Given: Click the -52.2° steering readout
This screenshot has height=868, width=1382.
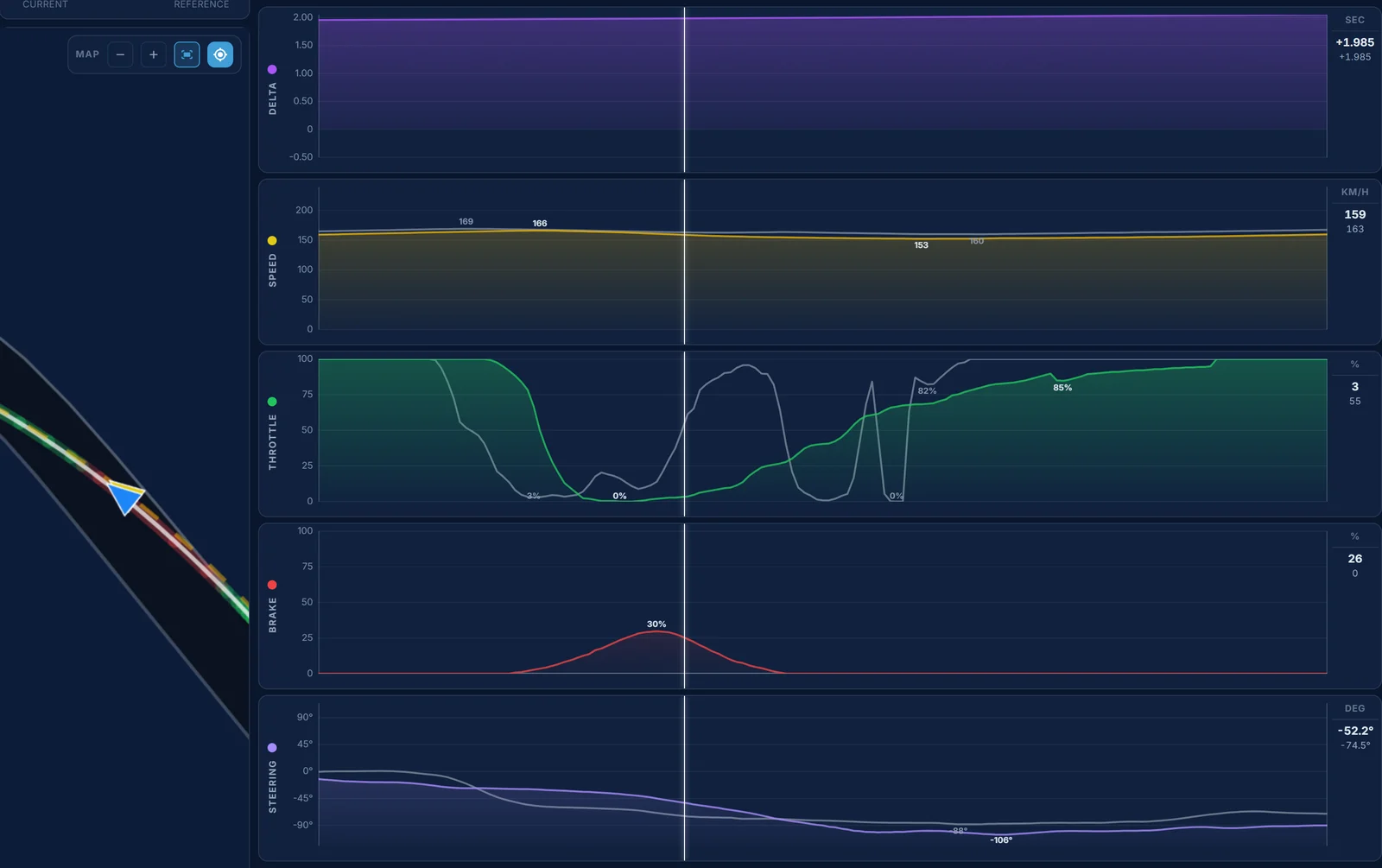Looking at the screenshot, I should point(1354,731).
